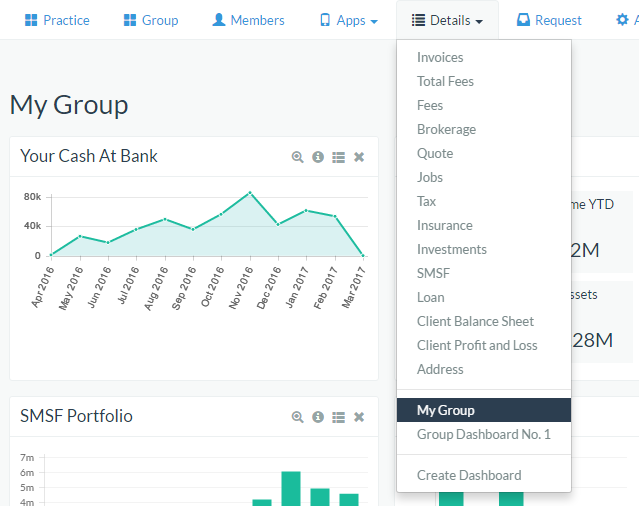Click magnifier icon on SMSF Portfolio widget
Viewport: 639px width, 506px height.
pos(297,417)
